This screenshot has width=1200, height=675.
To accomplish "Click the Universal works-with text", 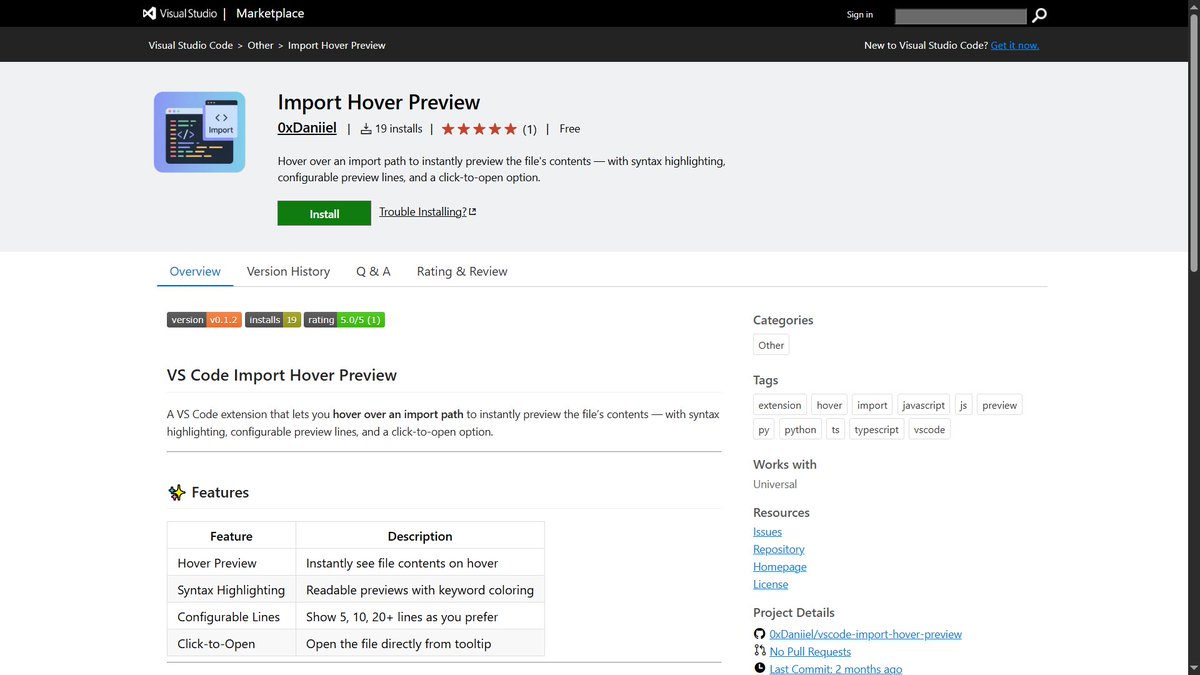I will tap(775, 484).
